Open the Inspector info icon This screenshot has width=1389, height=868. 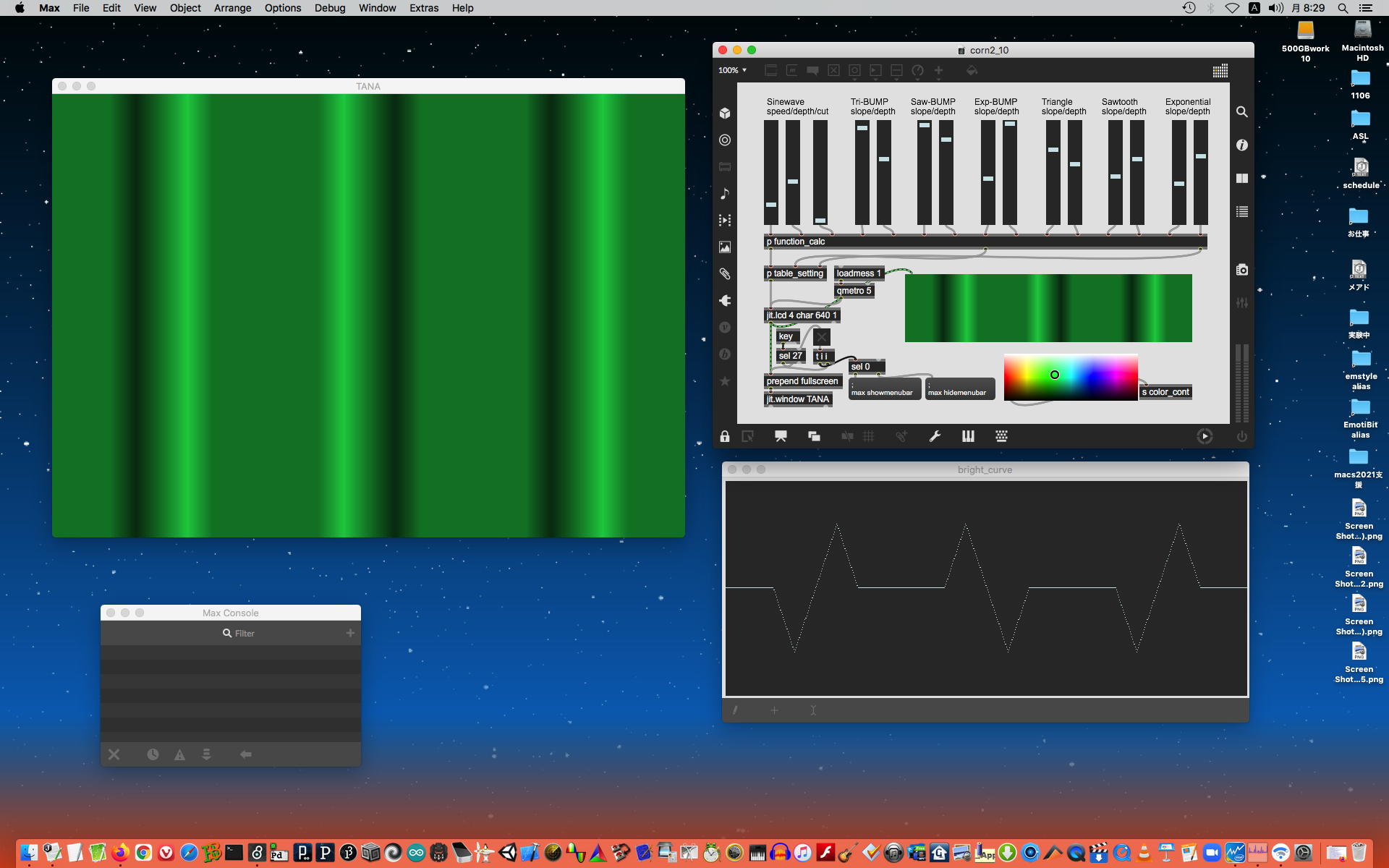point(1241,145)
